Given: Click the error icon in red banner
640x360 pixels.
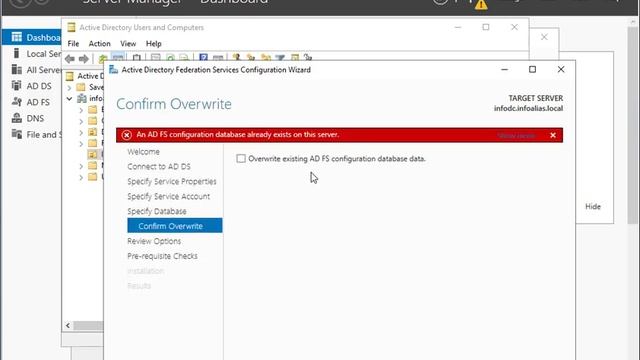Looking at the screenshot, I should coord(127,135).
